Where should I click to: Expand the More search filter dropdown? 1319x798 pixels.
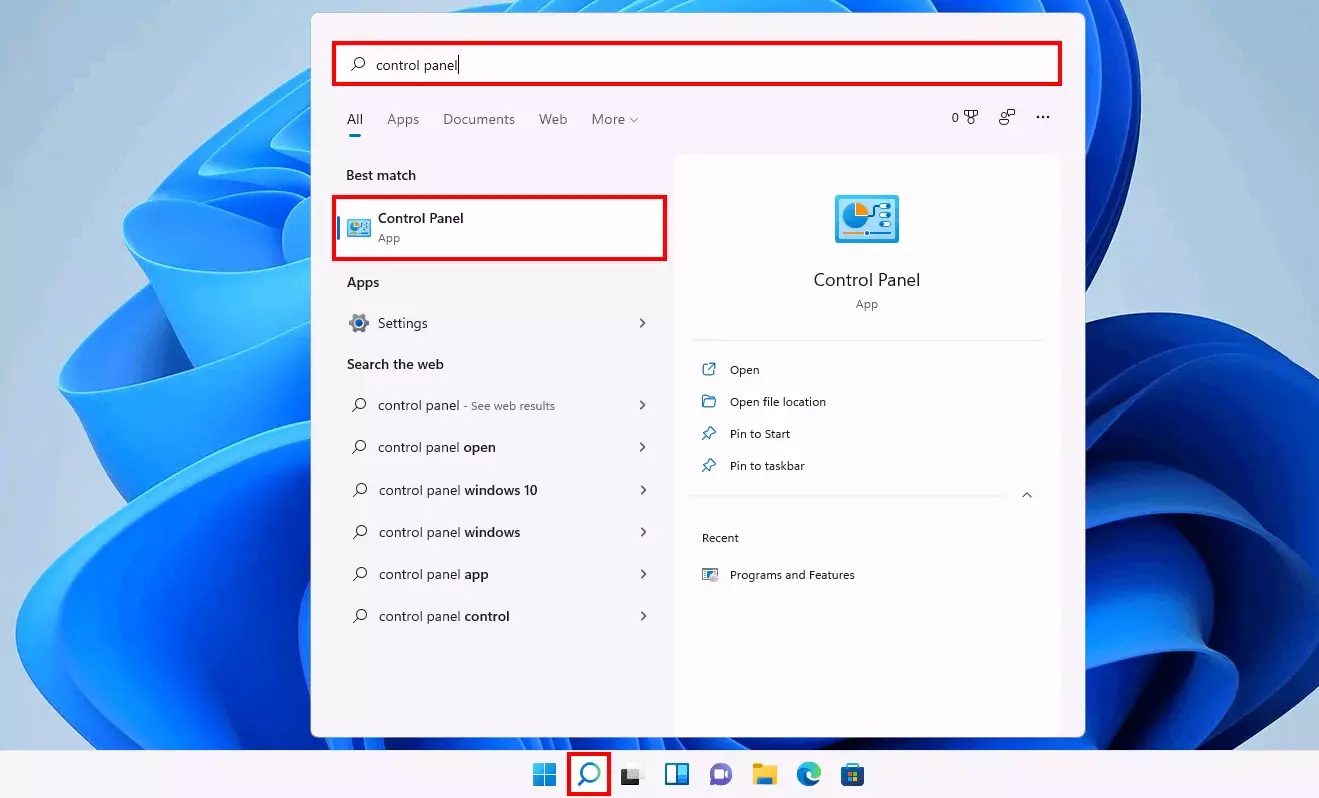coord(613,119)
